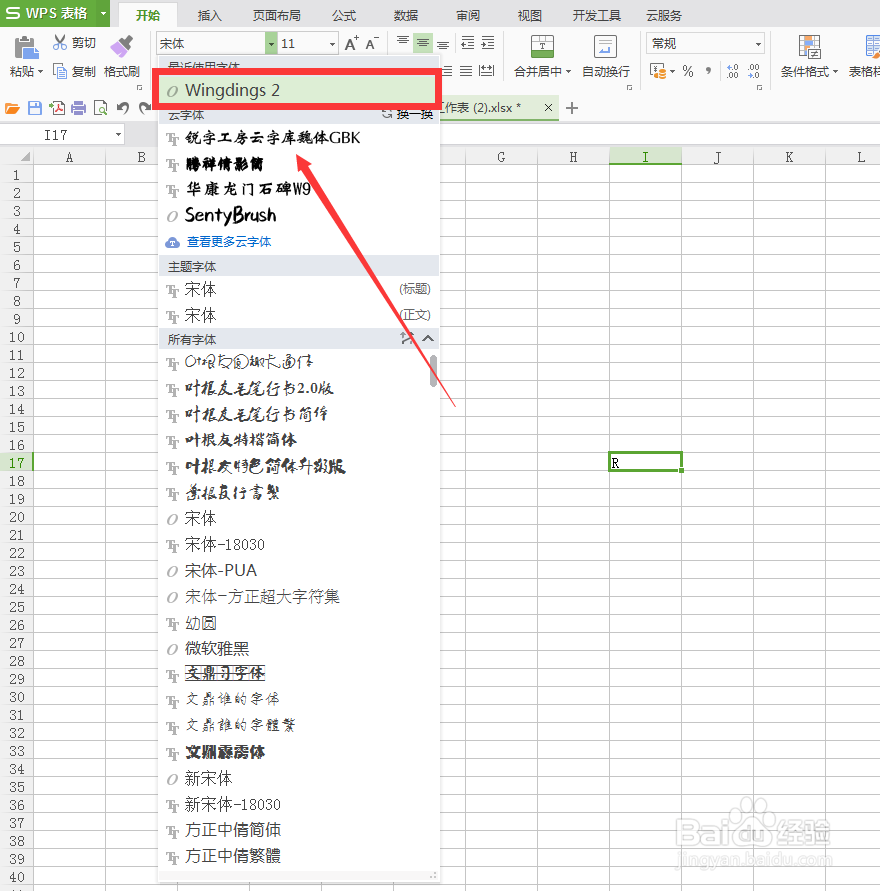Switch to 插入 ribbon tab
The image size is (880, 891).
click(209, 15)
